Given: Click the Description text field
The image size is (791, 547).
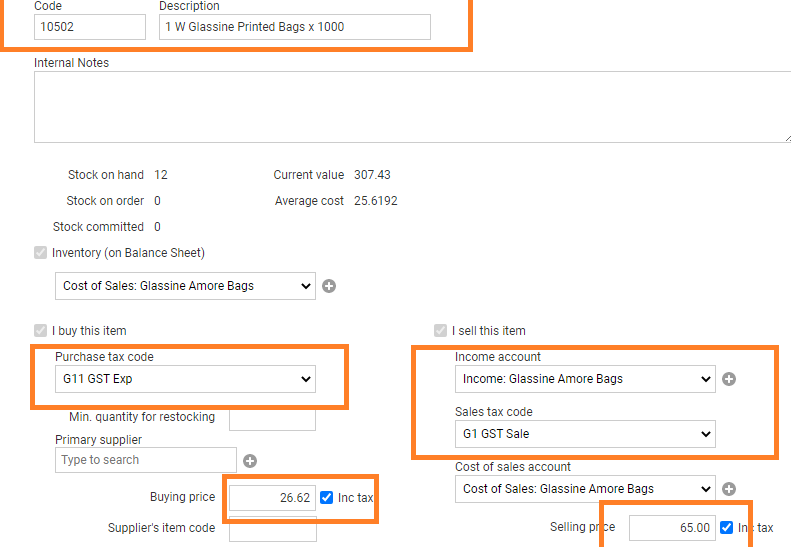Looking at the screenshot, I should 294,27.
